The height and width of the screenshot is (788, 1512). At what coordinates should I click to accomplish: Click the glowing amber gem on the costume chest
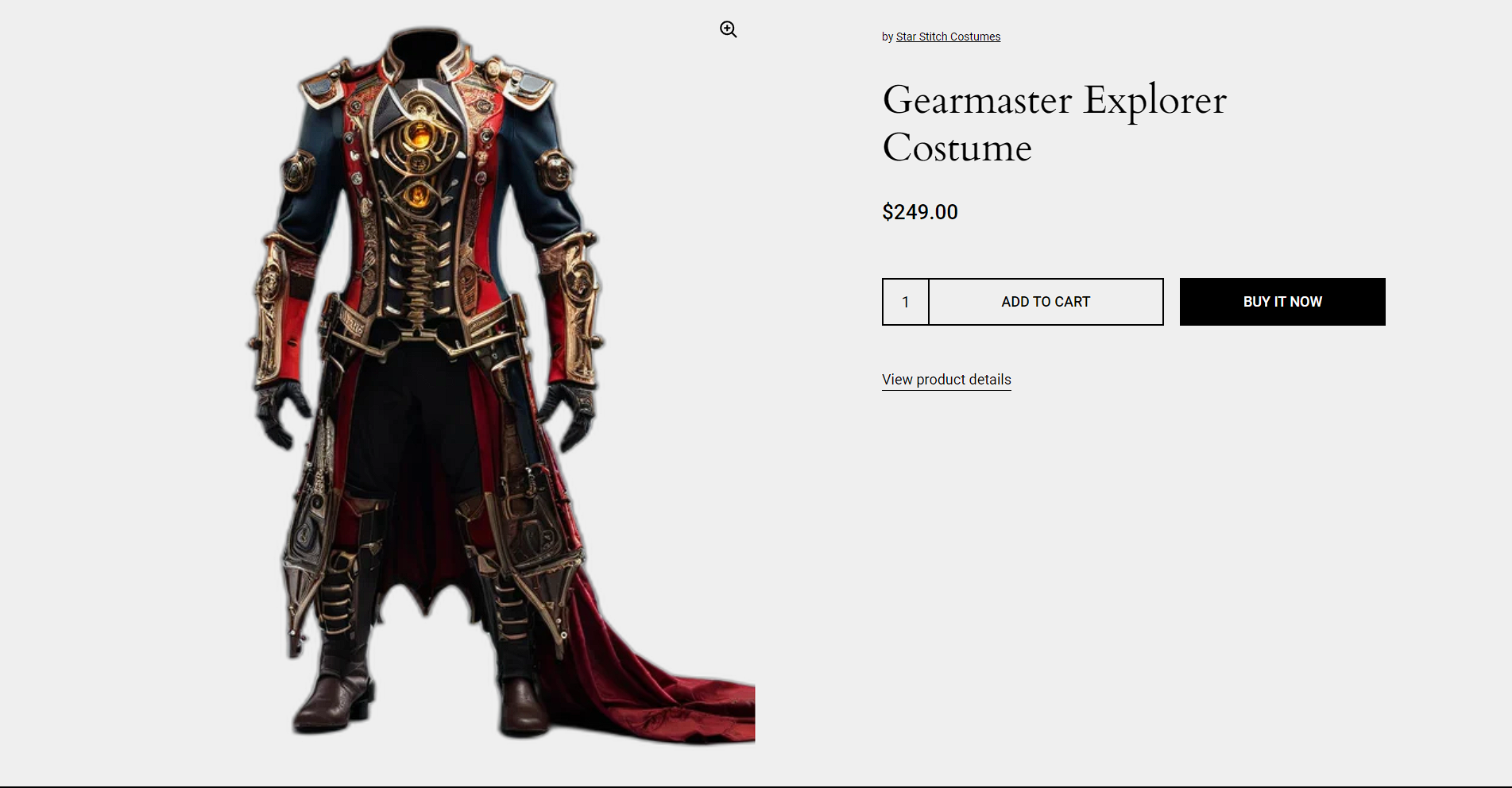pyautogui.click(x=418, y=136)
